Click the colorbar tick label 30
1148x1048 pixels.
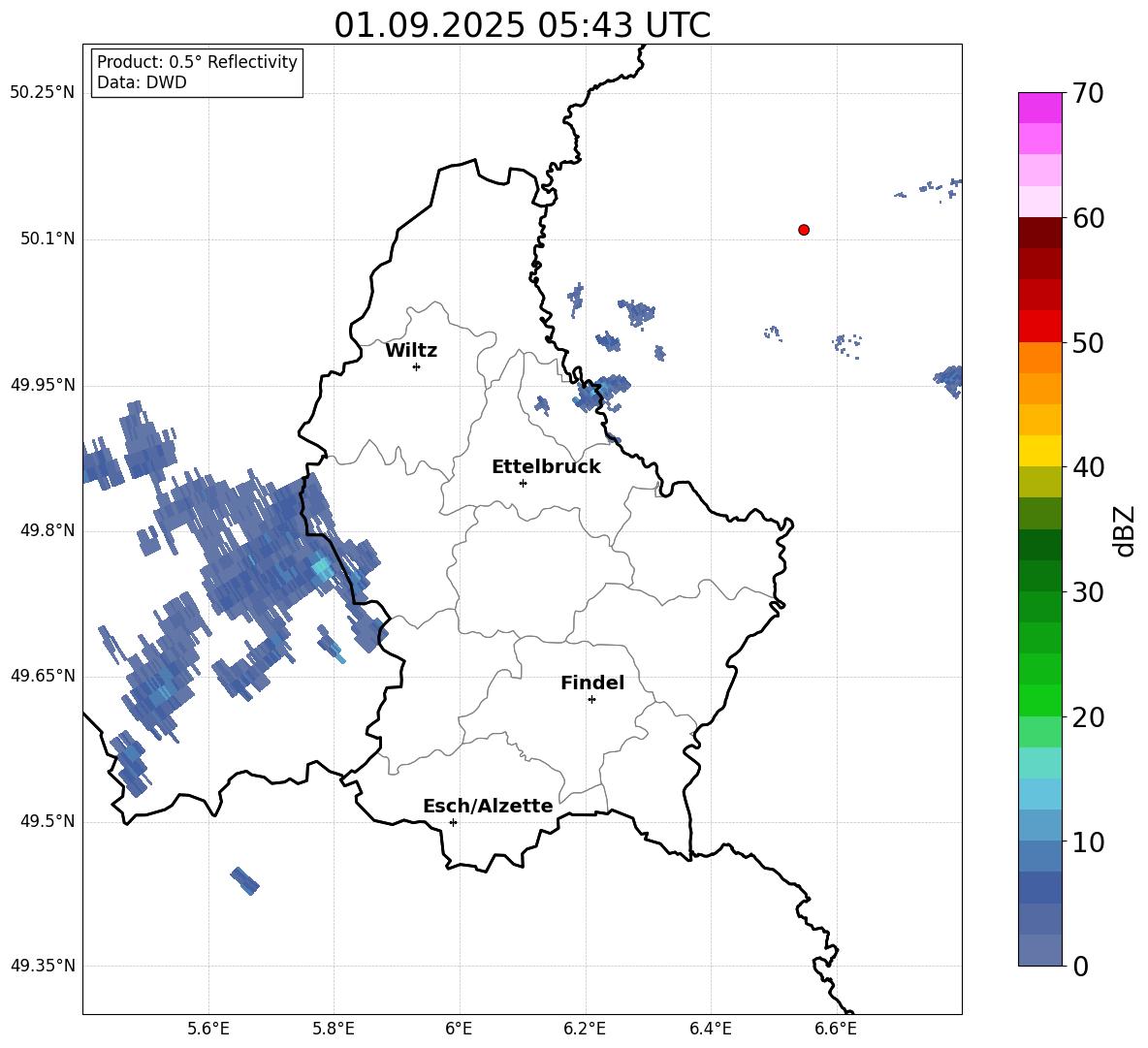(x=1088, y=592)
